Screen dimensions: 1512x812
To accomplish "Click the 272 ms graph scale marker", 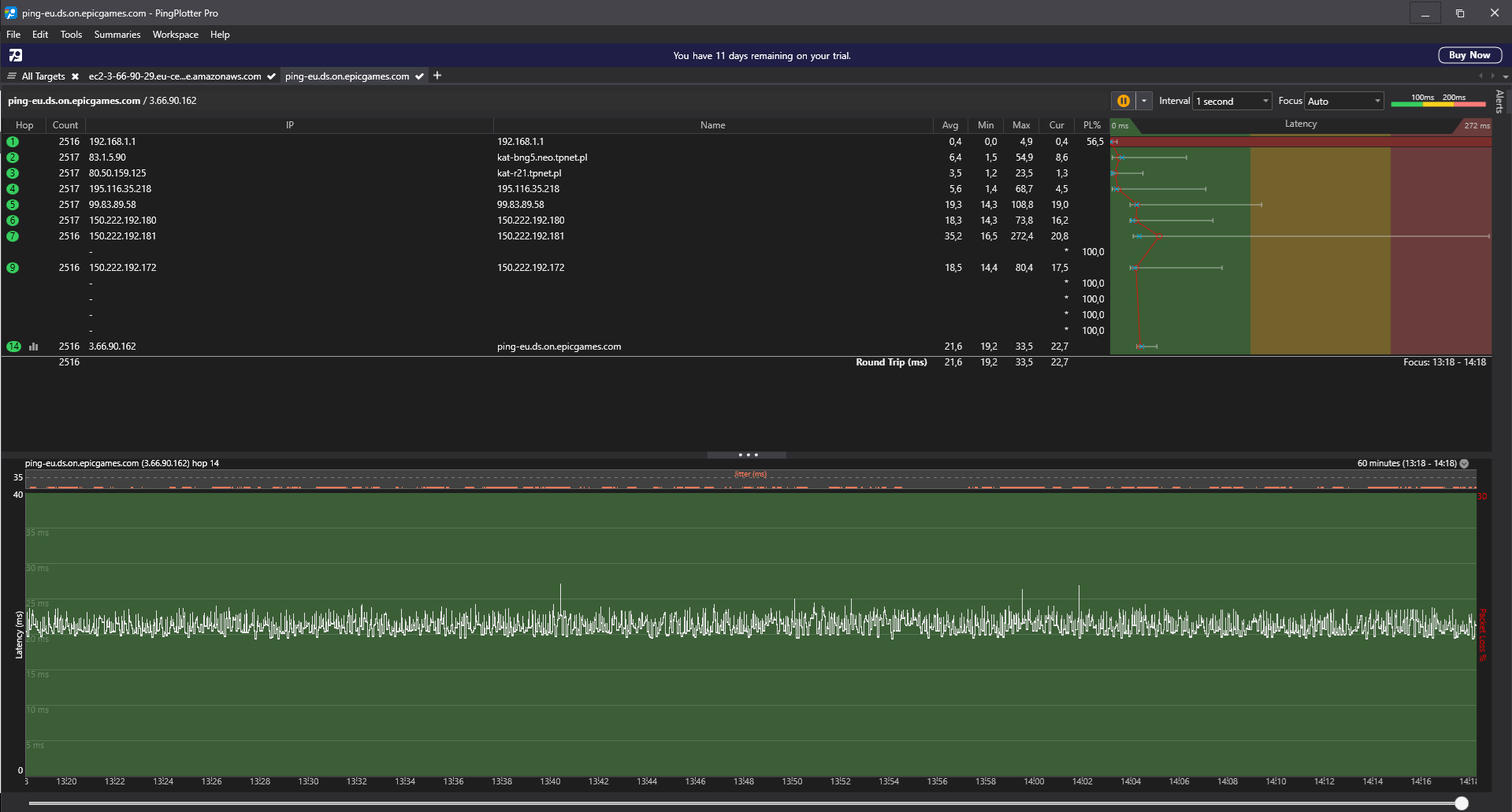I will click(x=1477, y=126).
